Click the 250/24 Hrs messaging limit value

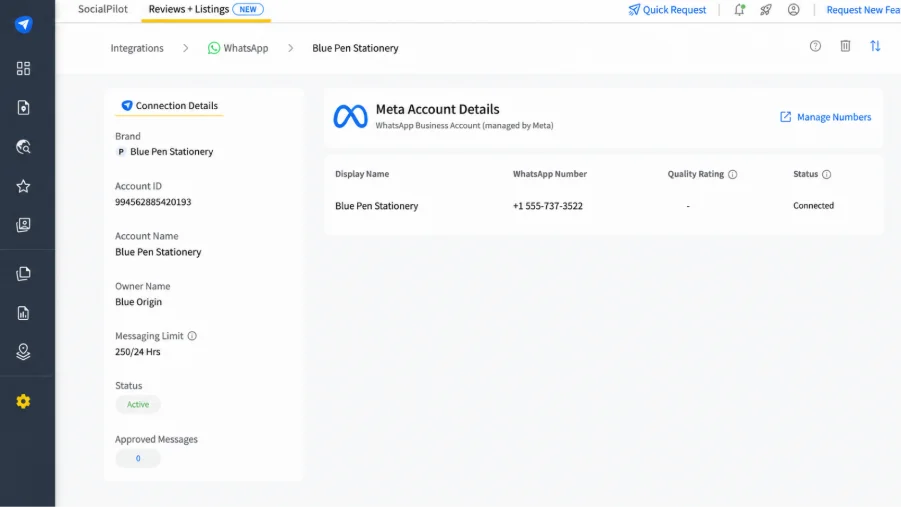(137, 352)
